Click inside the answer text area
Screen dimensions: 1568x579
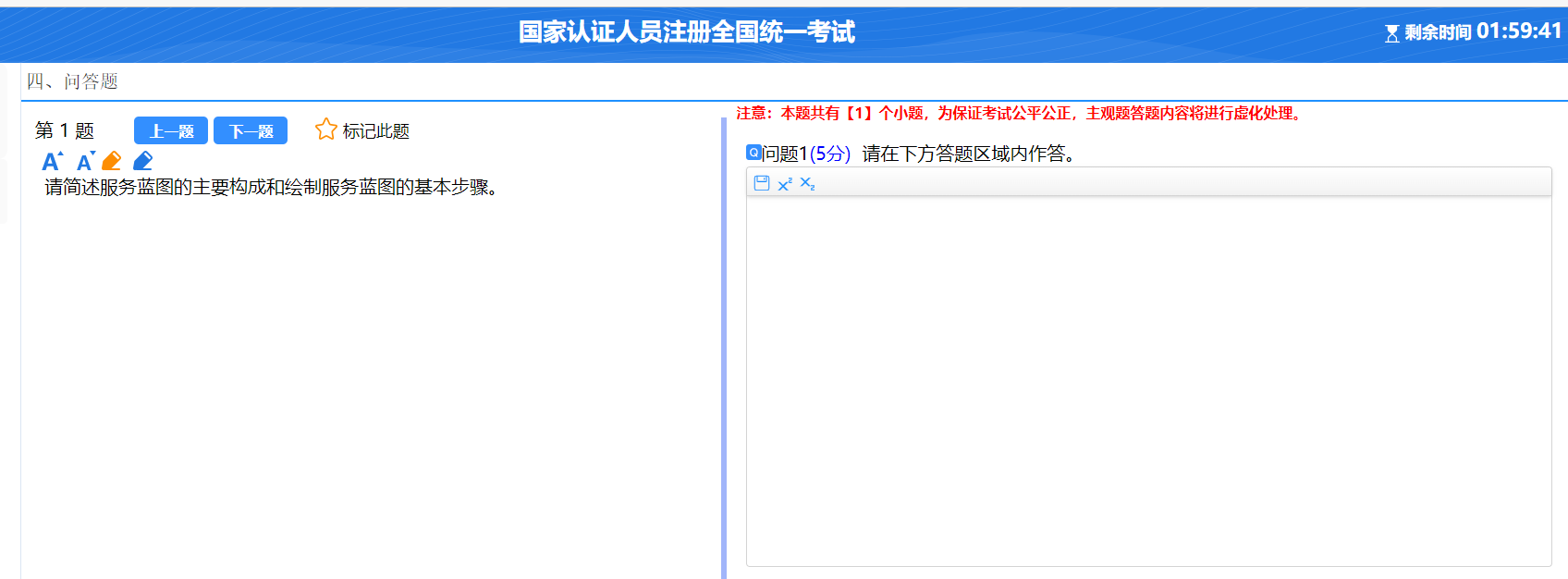(x=1148, y=380)
